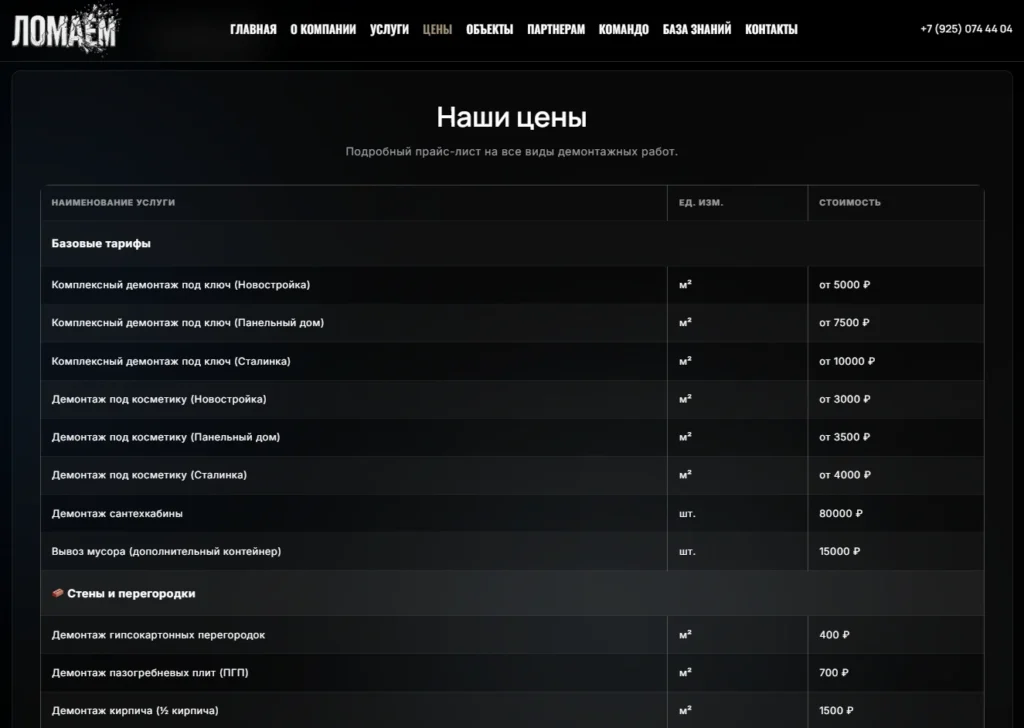Click the Базовые тарифы section row
Screen dimensions: 1024x728
tap(512, 244)
